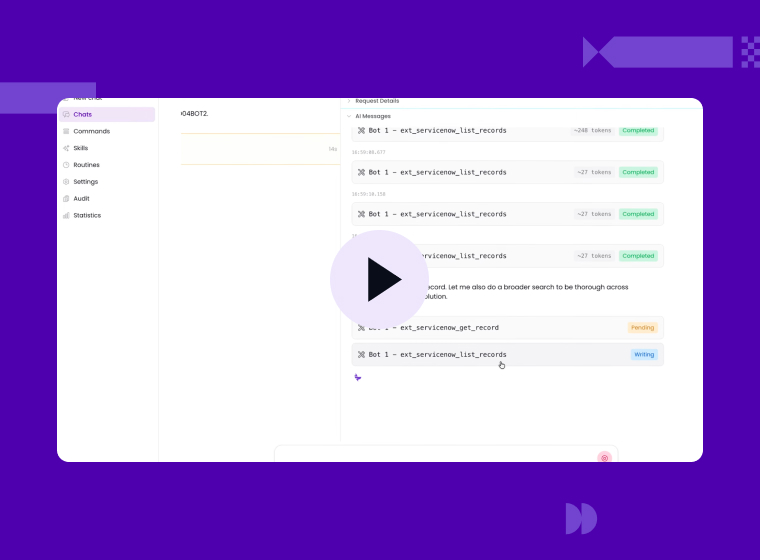Click the Statistics bar chart icon

[66, 215]
